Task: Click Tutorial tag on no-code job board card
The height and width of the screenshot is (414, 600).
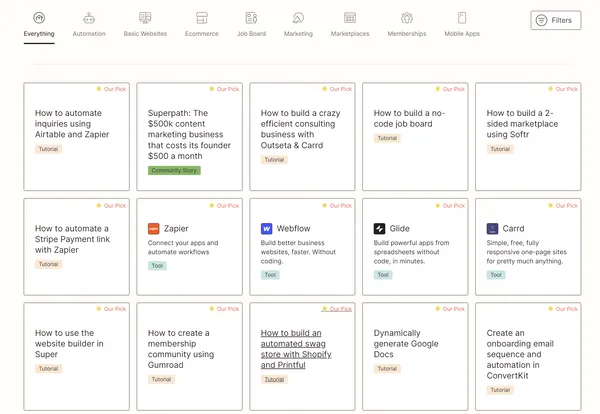Action: 387,138
